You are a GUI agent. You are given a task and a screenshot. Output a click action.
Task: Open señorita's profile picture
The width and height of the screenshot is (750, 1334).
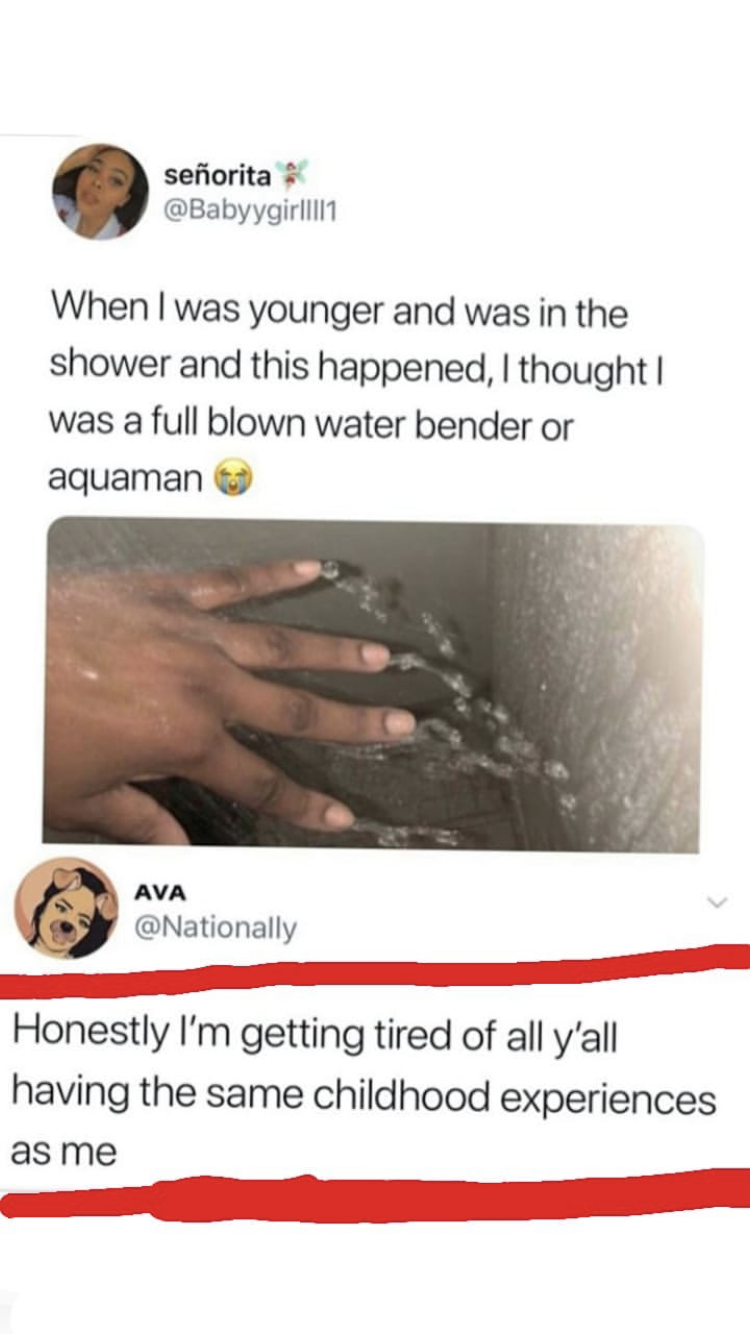point(100,191)
